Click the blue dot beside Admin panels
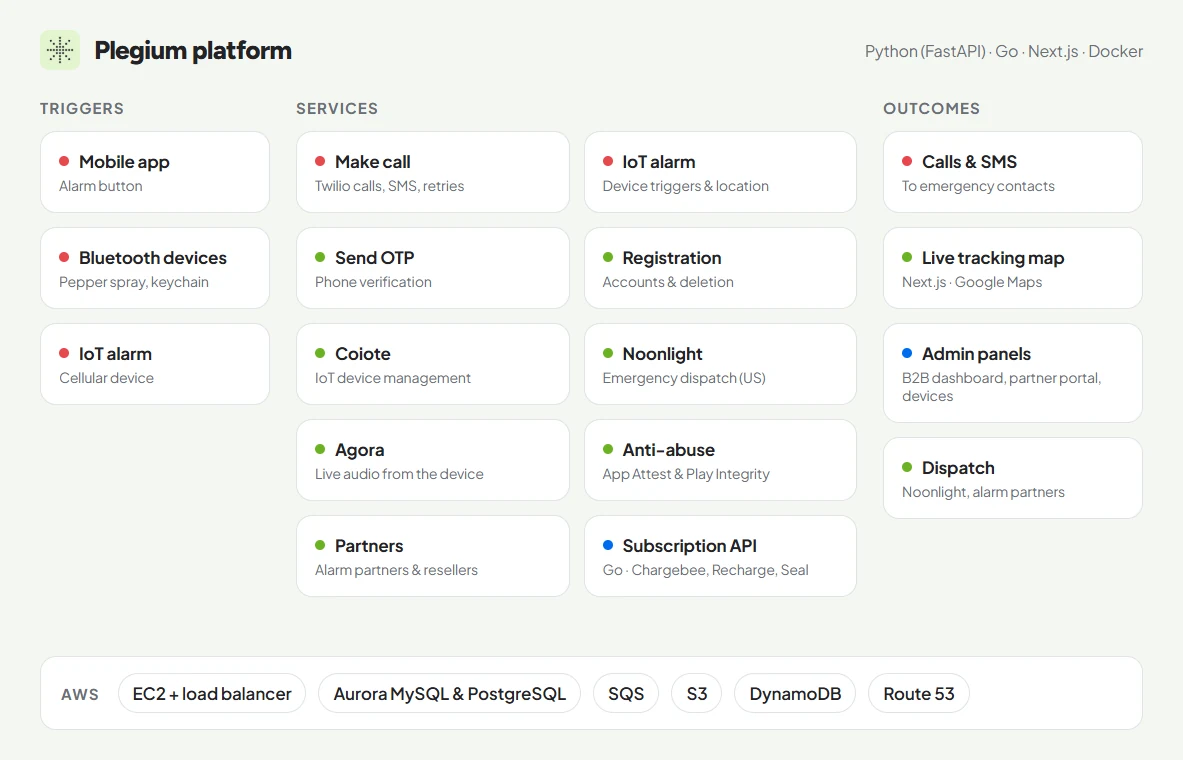 click(907, 352)
